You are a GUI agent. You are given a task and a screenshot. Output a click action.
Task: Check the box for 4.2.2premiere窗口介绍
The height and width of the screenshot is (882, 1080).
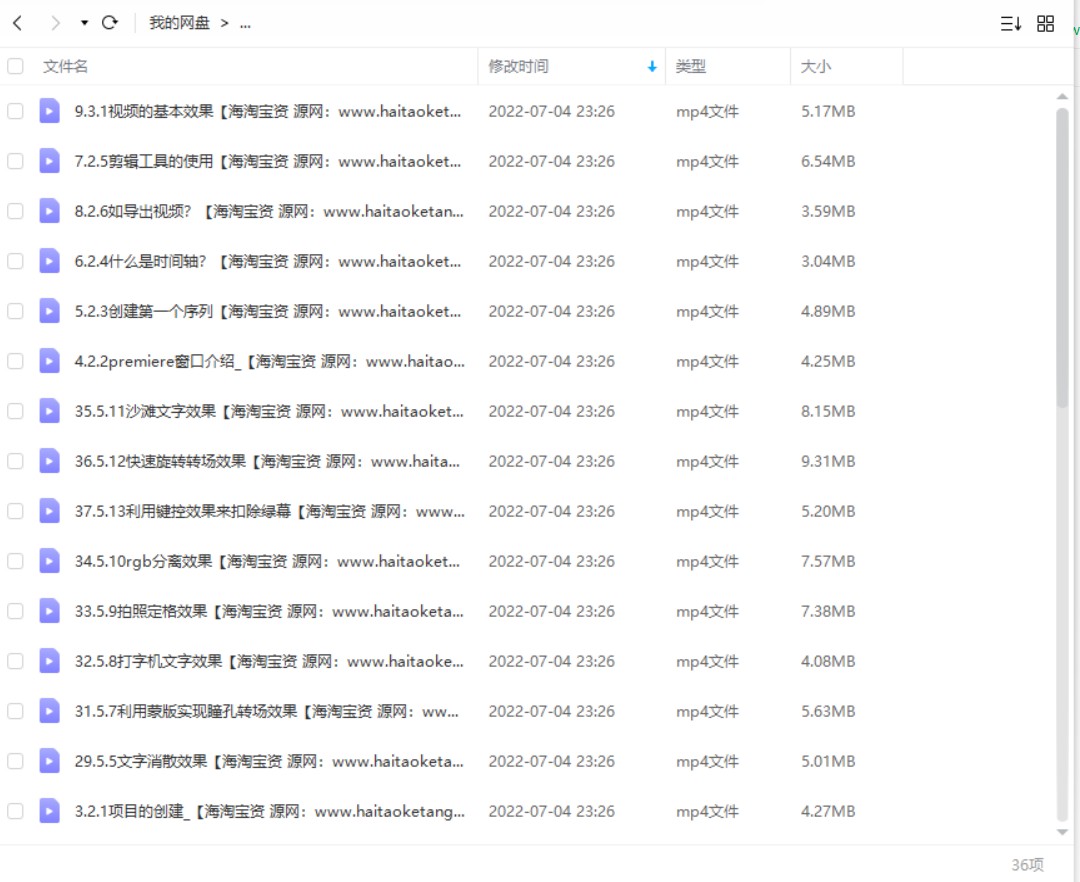(x=15, y=361)
